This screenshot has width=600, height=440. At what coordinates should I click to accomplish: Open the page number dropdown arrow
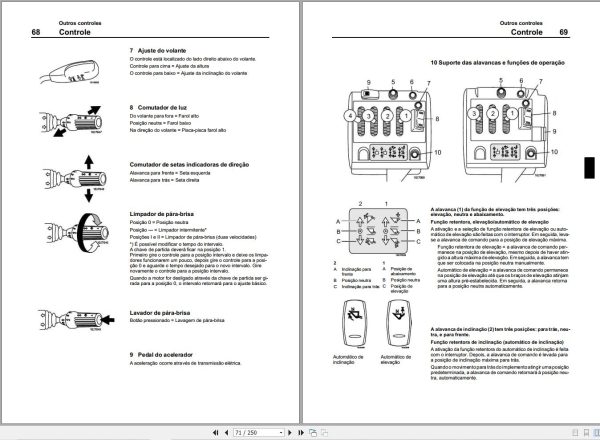(281, 433)
